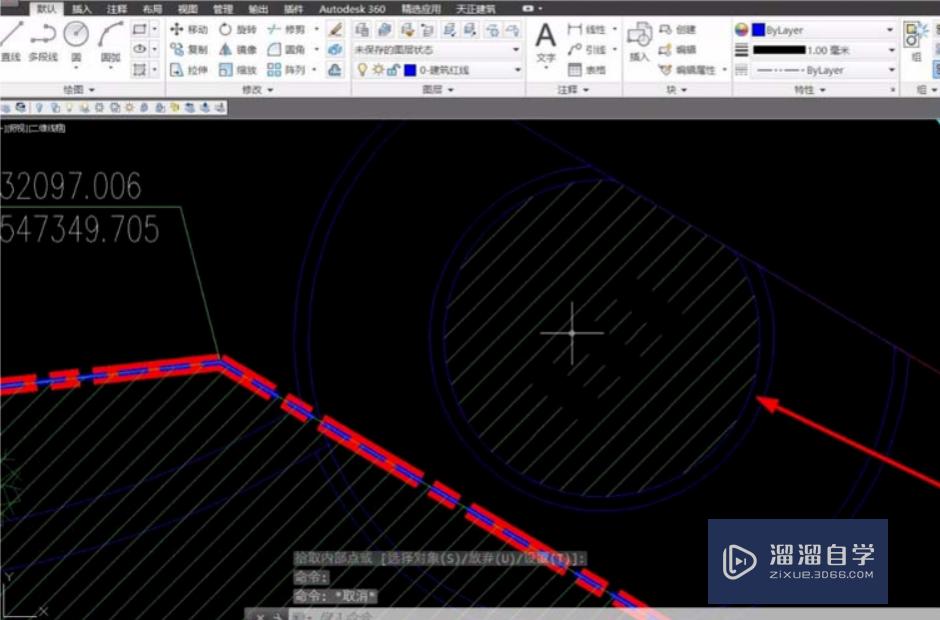This screenshot has height=620, width=940.
Task: Open the Autodesk 360 ribbon tab
Action: pyautogui.click(x=352, y=9)
